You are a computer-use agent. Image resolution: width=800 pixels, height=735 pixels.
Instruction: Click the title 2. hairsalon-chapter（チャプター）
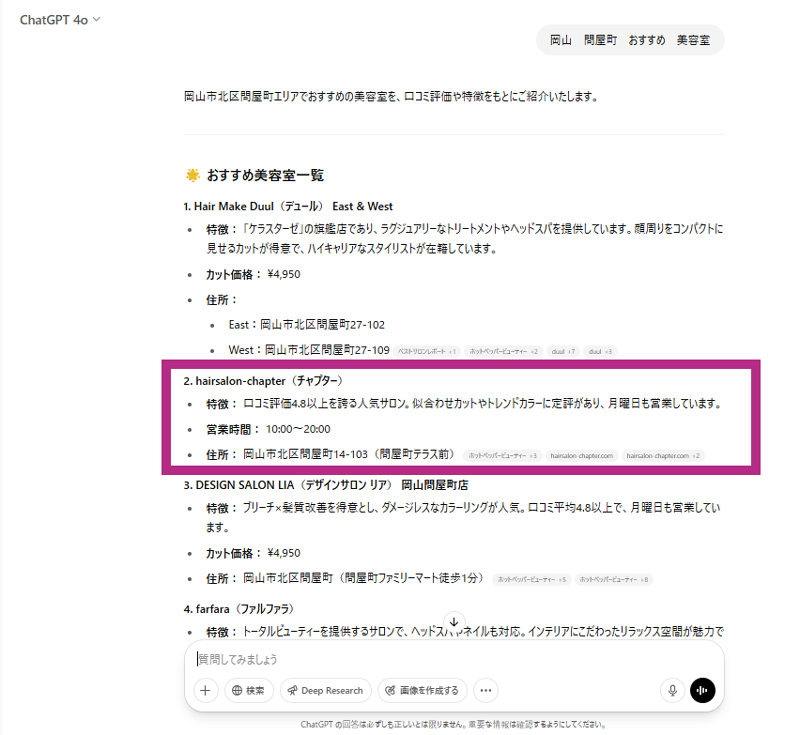coord(264,381)
